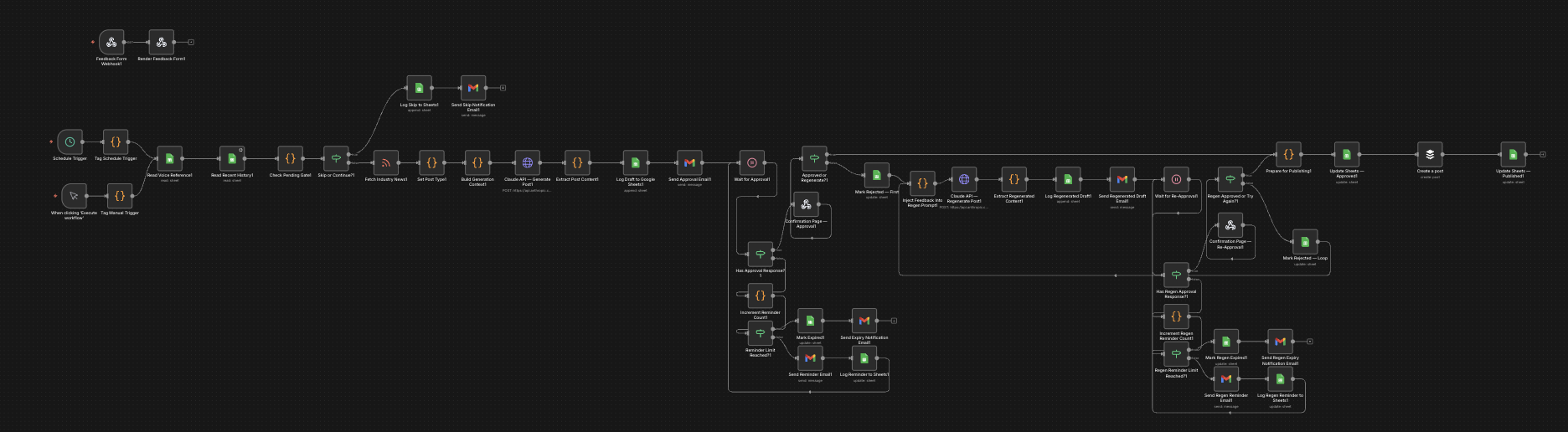Open the Log Regen Reminder to Sheets1 node

tap(1280, 378)
